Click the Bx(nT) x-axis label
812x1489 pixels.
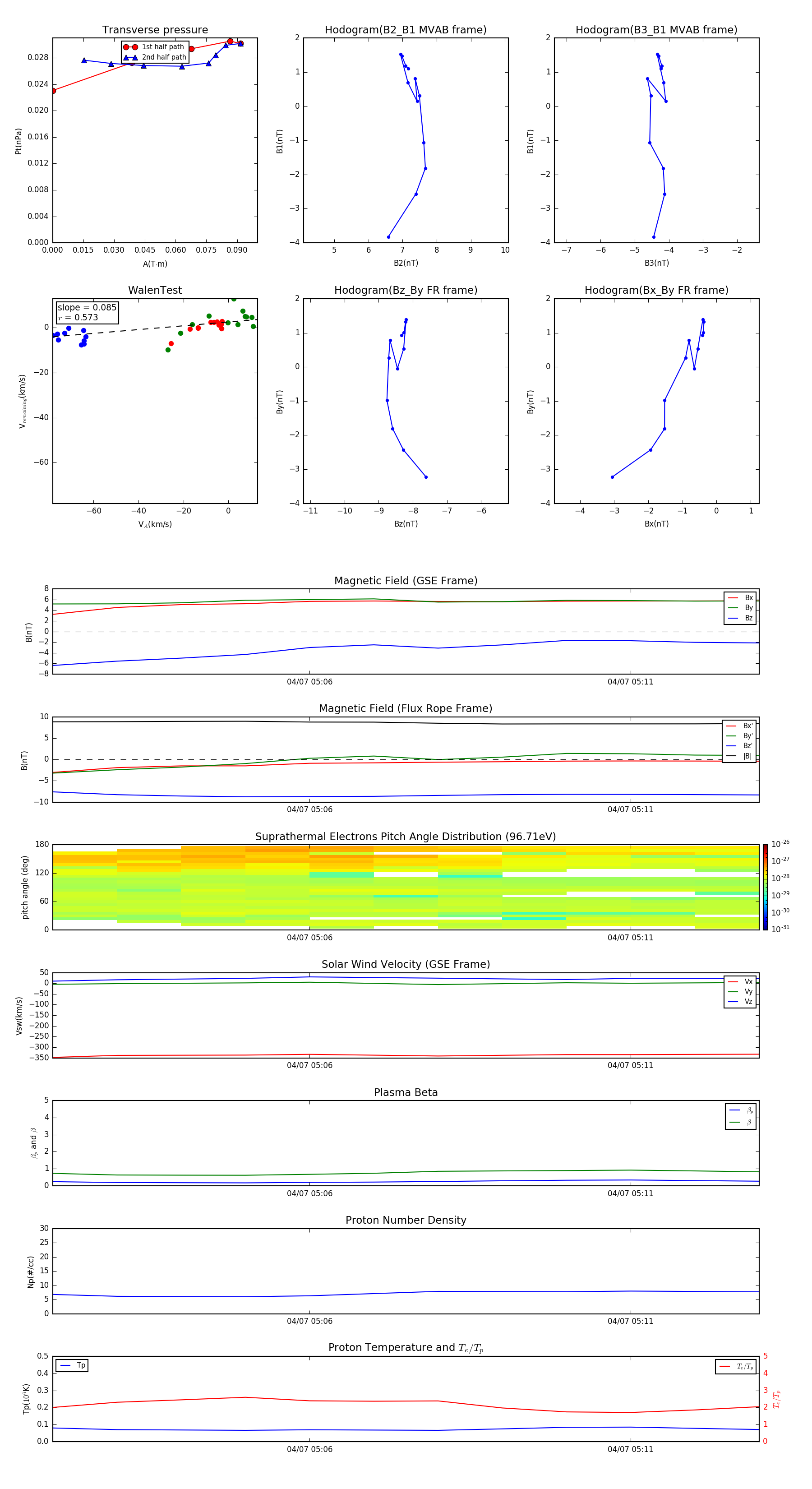click(656, 524)
